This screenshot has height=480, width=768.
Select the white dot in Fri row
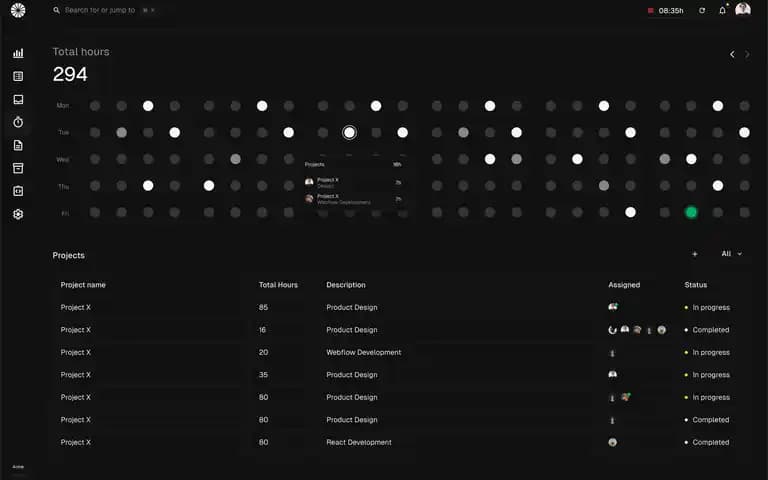tap(630, 212)
